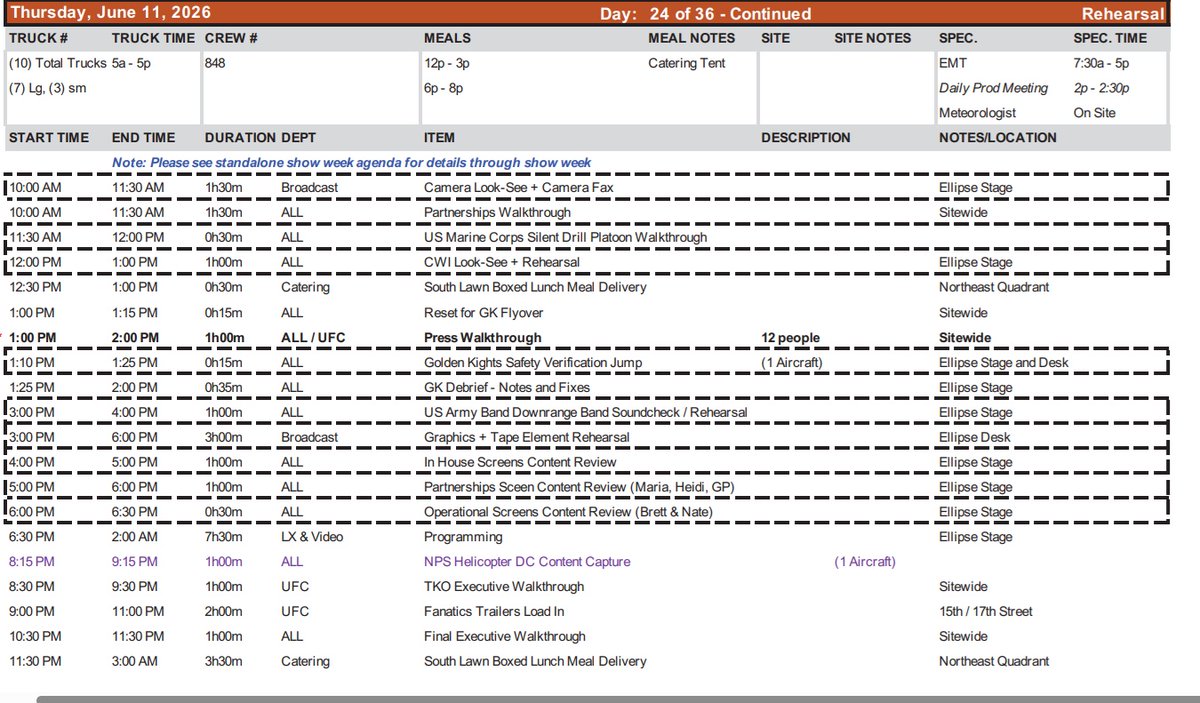
Task: Click 'Graphics + Tape Element Rehearsal' item
Action: click(x=527, y=438)
